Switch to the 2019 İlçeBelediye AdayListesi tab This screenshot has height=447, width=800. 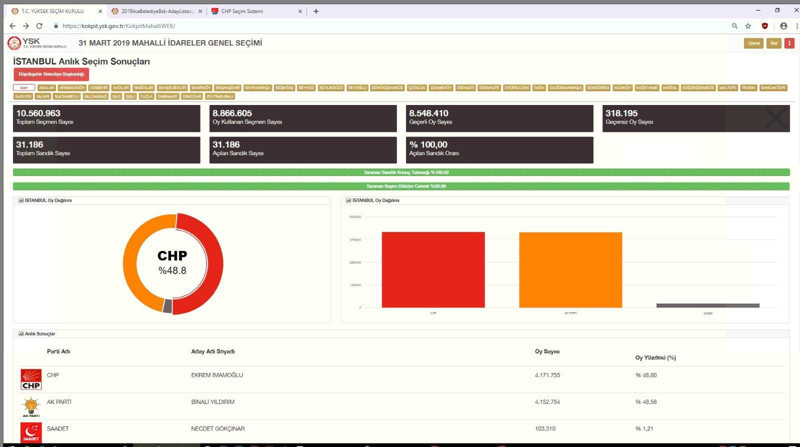click(157, 11)
